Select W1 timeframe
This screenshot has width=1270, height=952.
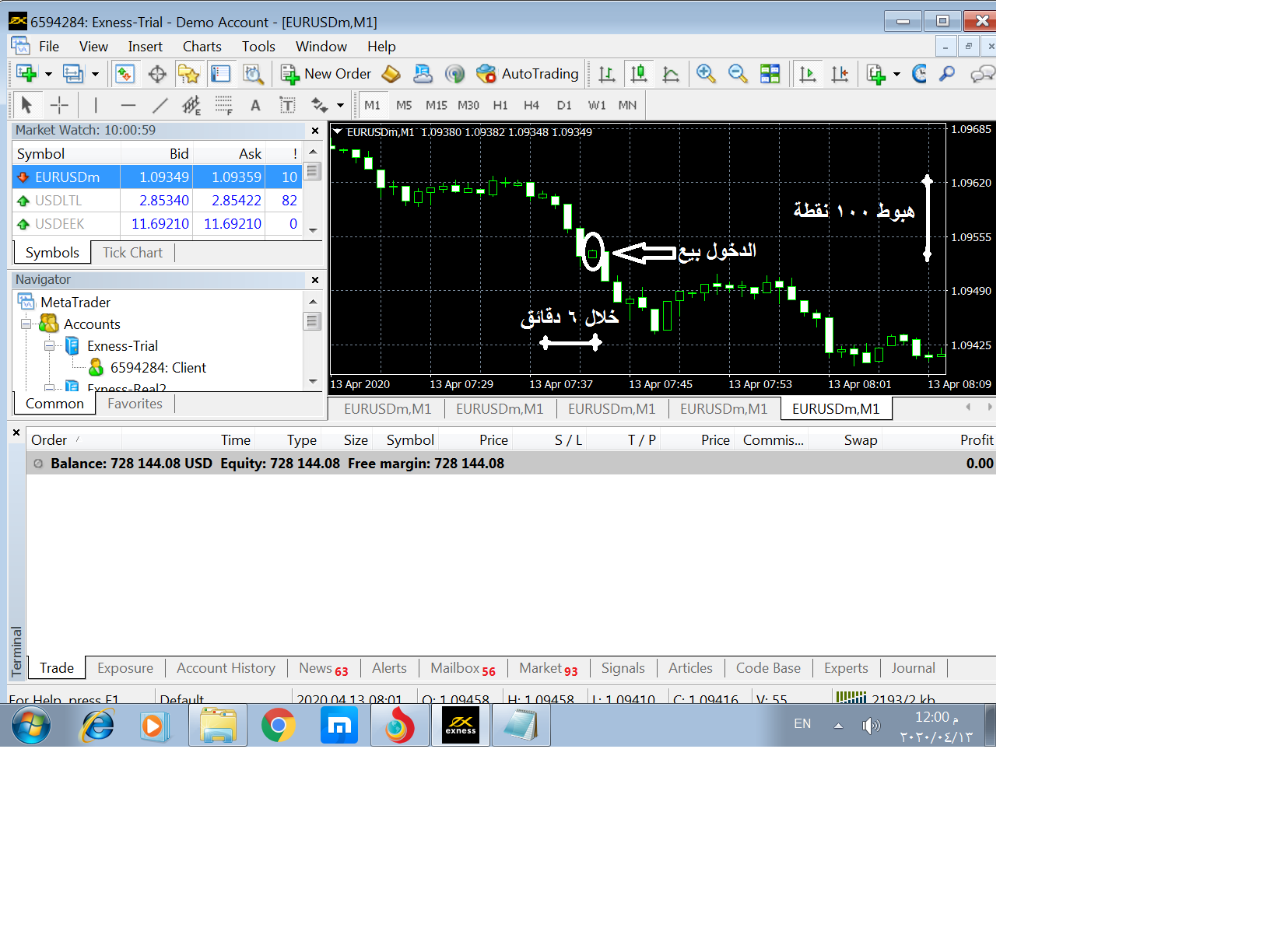597,105
